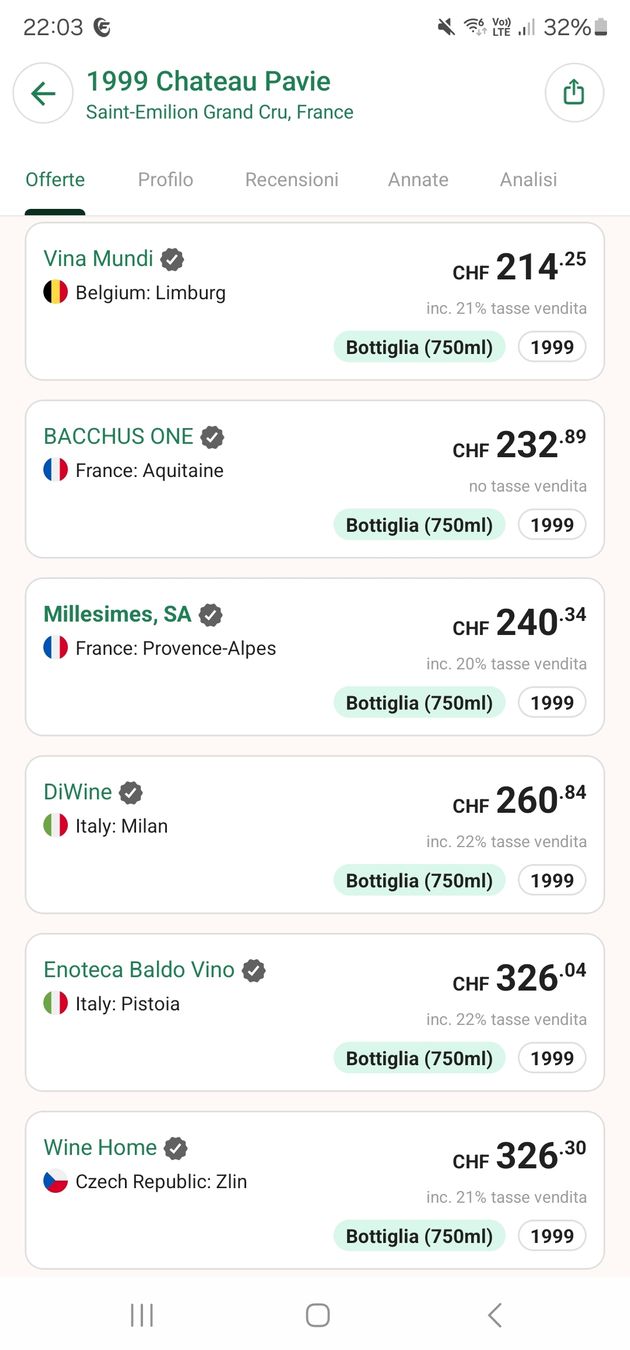The height and width of the screenshot is (1350, 630).
Task: Tap the back arrow in the header
Action: [42, 93]
